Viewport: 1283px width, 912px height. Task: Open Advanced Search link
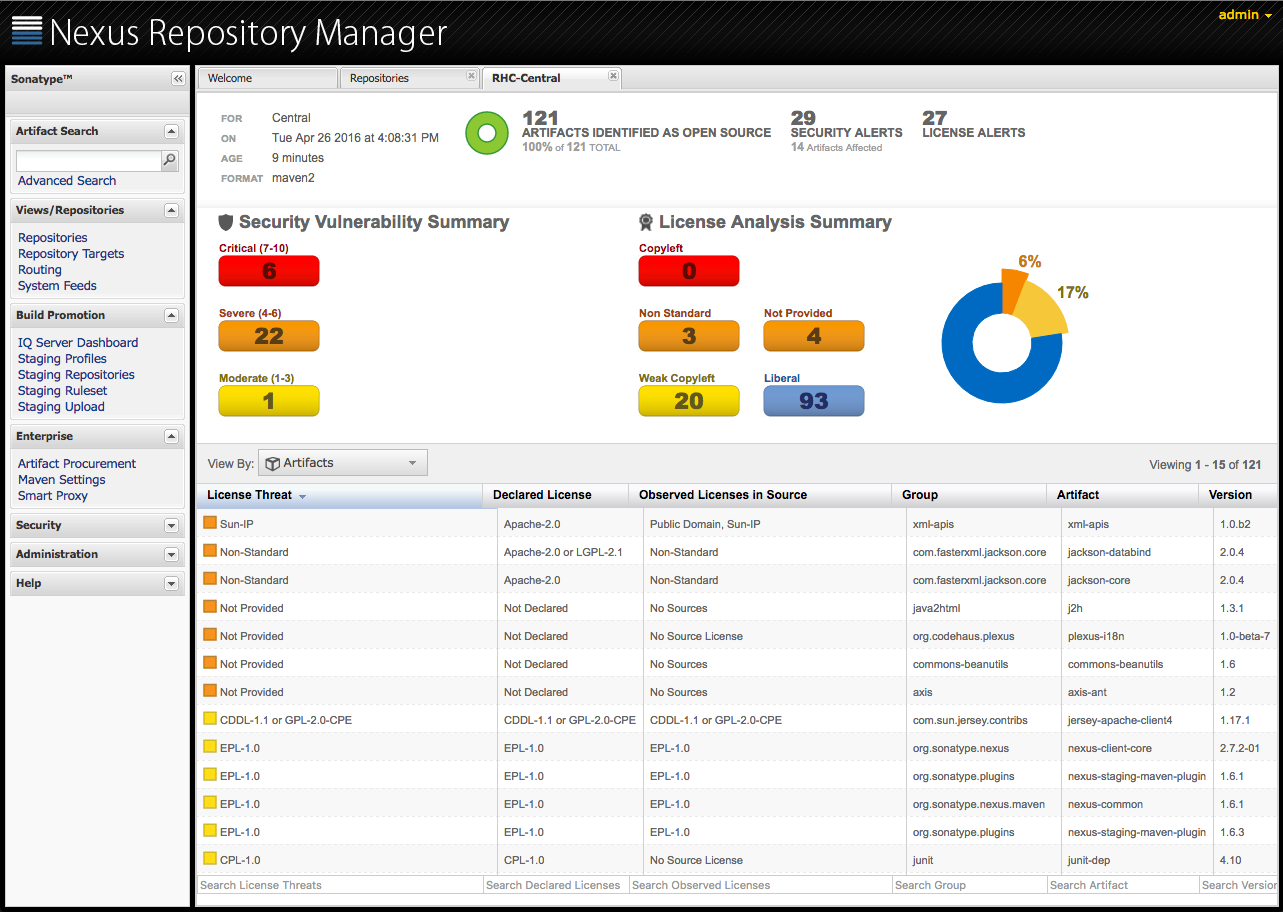(67, 181)
